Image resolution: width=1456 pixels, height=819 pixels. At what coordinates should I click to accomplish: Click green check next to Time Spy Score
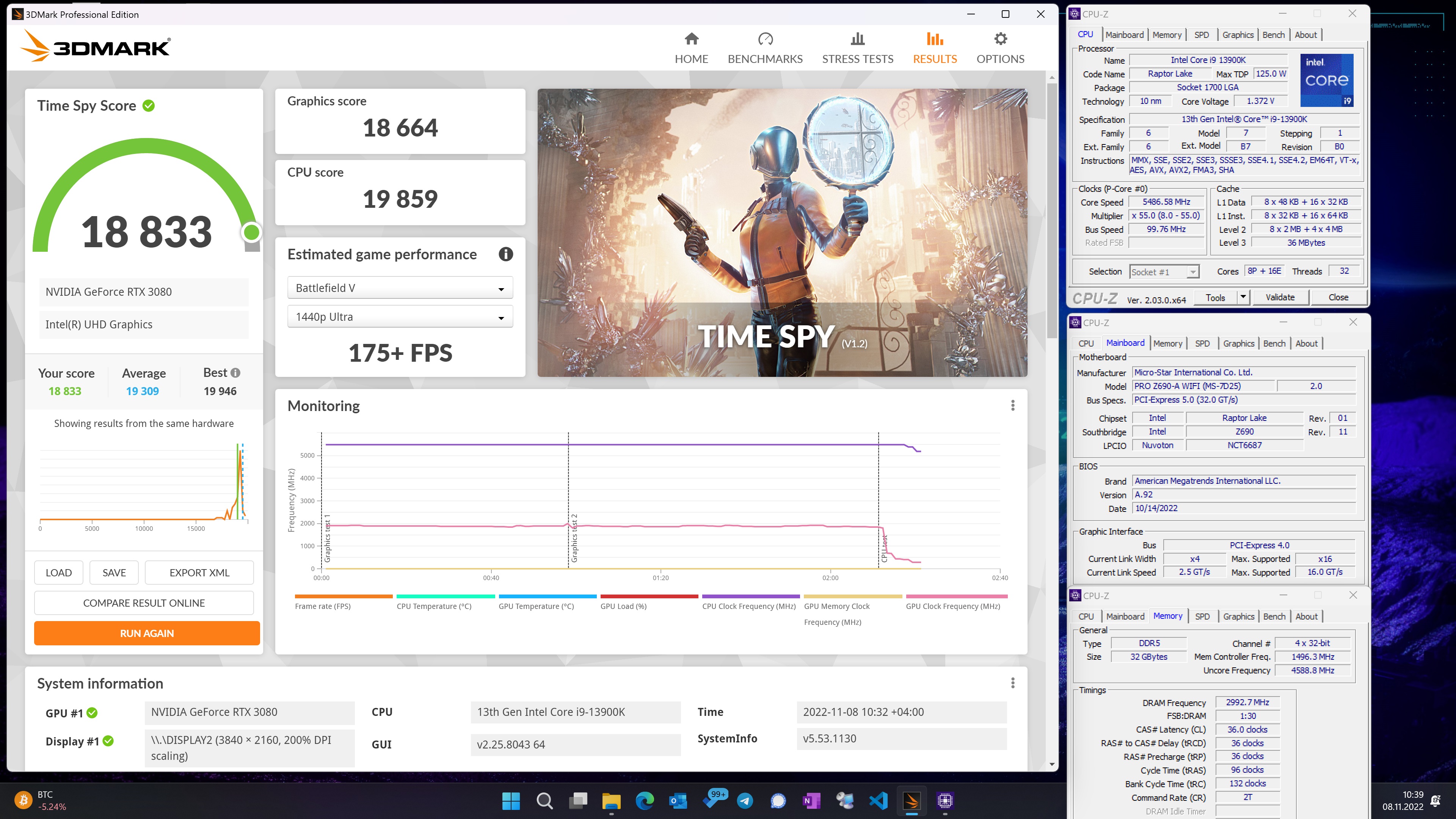[x=149, y=106]
